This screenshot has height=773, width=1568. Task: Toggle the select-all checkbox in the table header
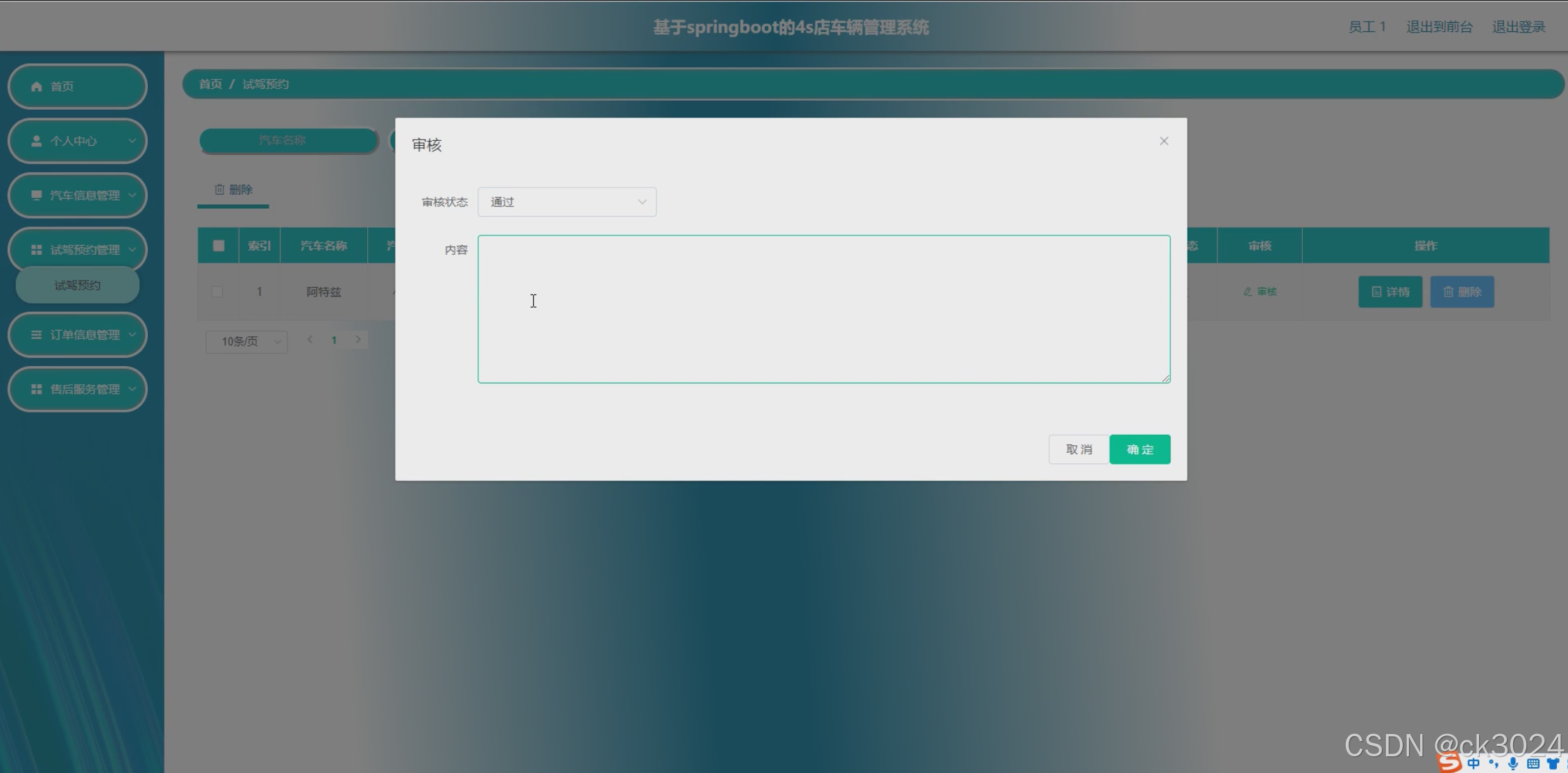click(219, 245)
